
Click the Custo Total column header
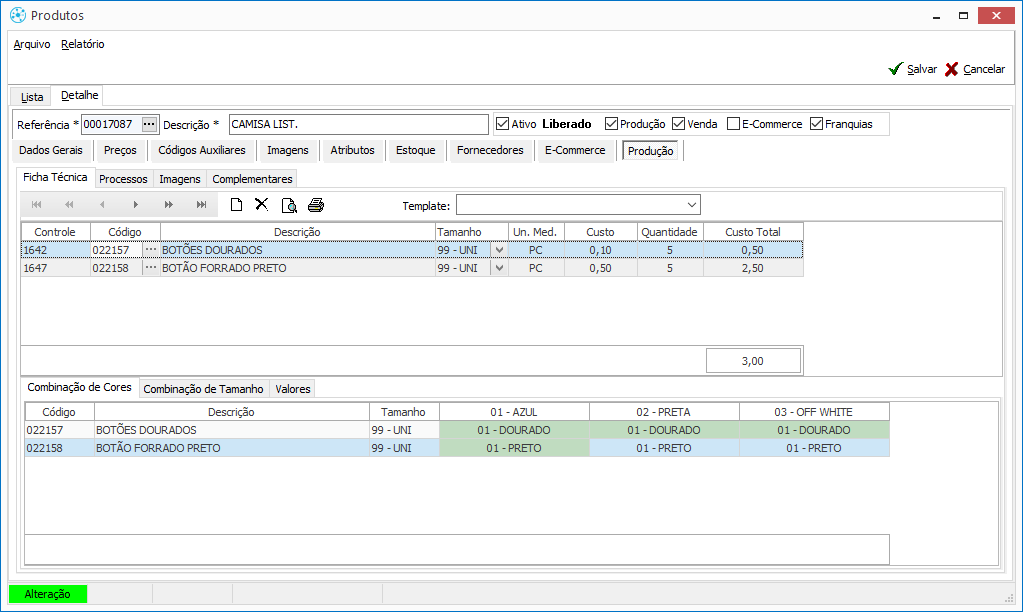coord(753,232)
